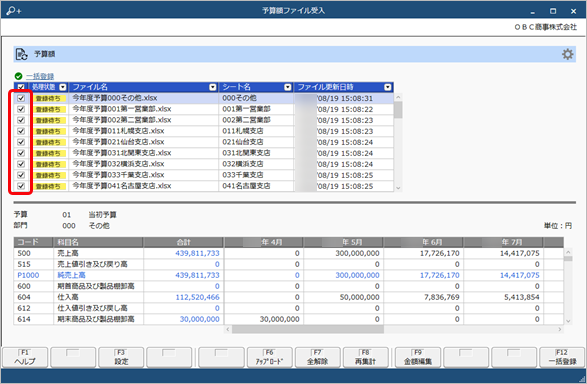
Task: Uncheck the 今年度予算031北関東支店.xlsx row checkbox
Action: tap(21, 153)
